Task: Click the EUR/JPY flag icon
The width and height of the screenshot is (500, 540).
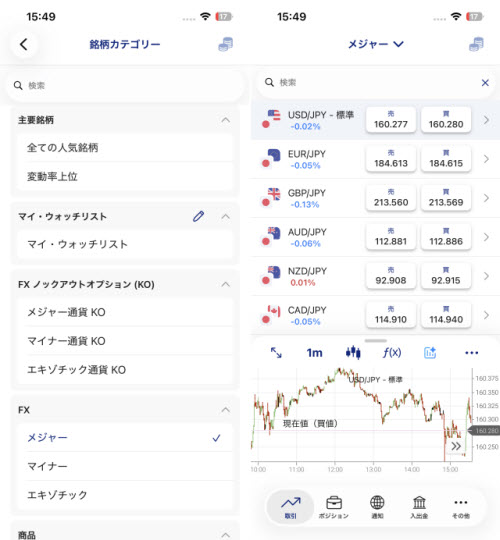Action: (x=271, y=158)
